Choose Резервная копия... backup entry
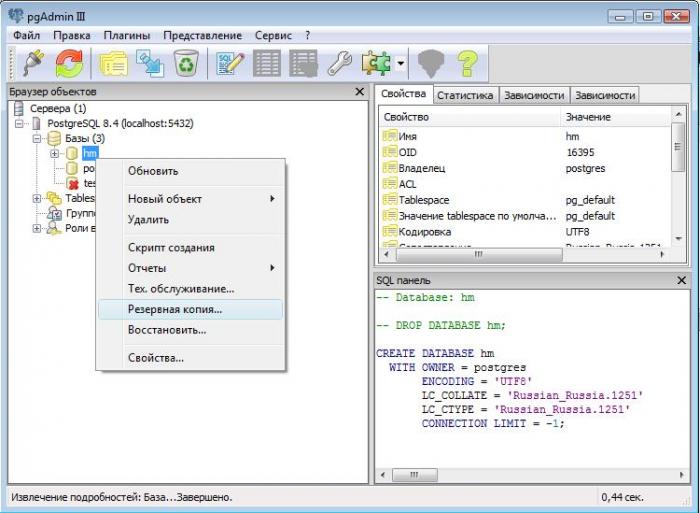700x513 pixels. click(191, 309)
